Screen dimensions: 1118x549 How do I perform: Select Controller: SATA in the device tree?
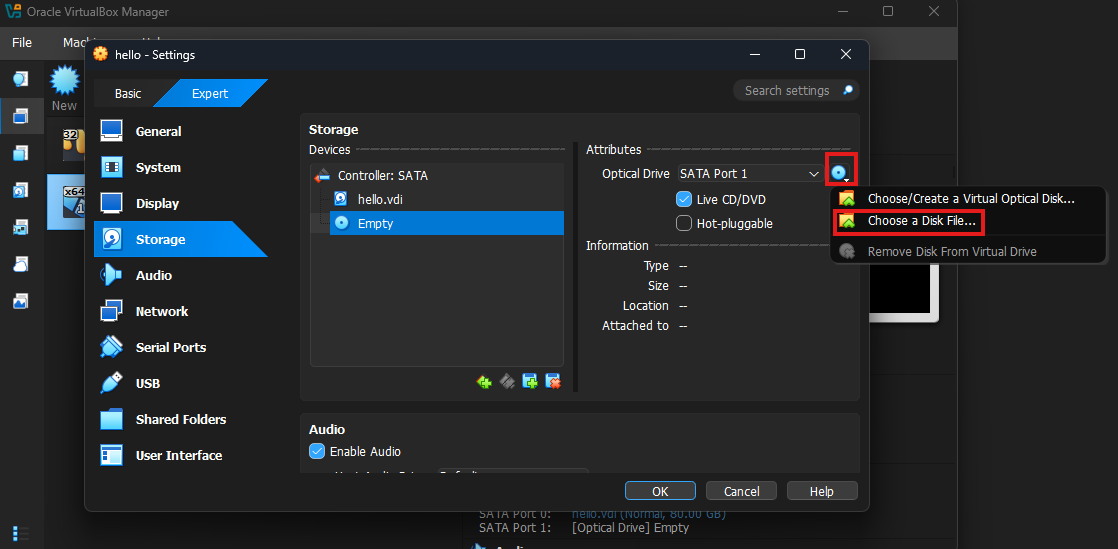pyautogui.click(x=382, y=175)
